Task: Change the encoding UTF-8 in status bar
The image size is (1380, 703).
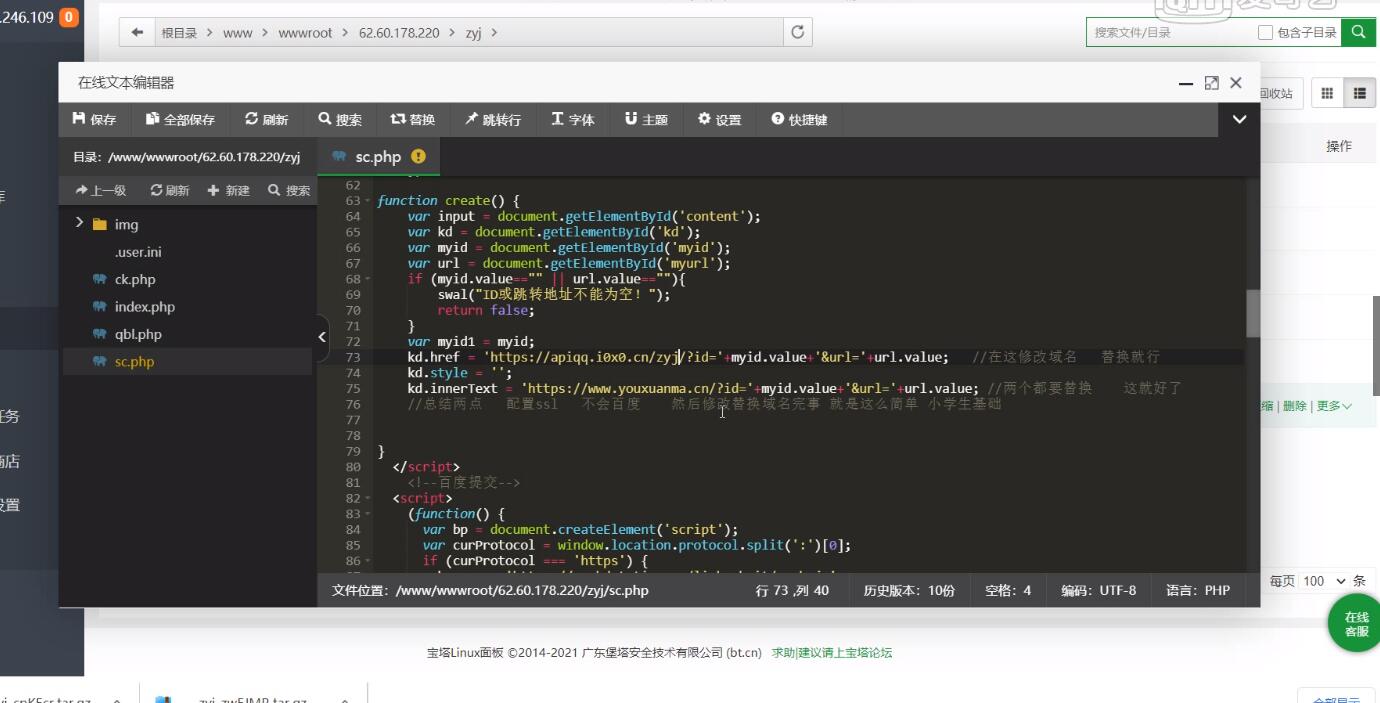Action: [1098, 590]
